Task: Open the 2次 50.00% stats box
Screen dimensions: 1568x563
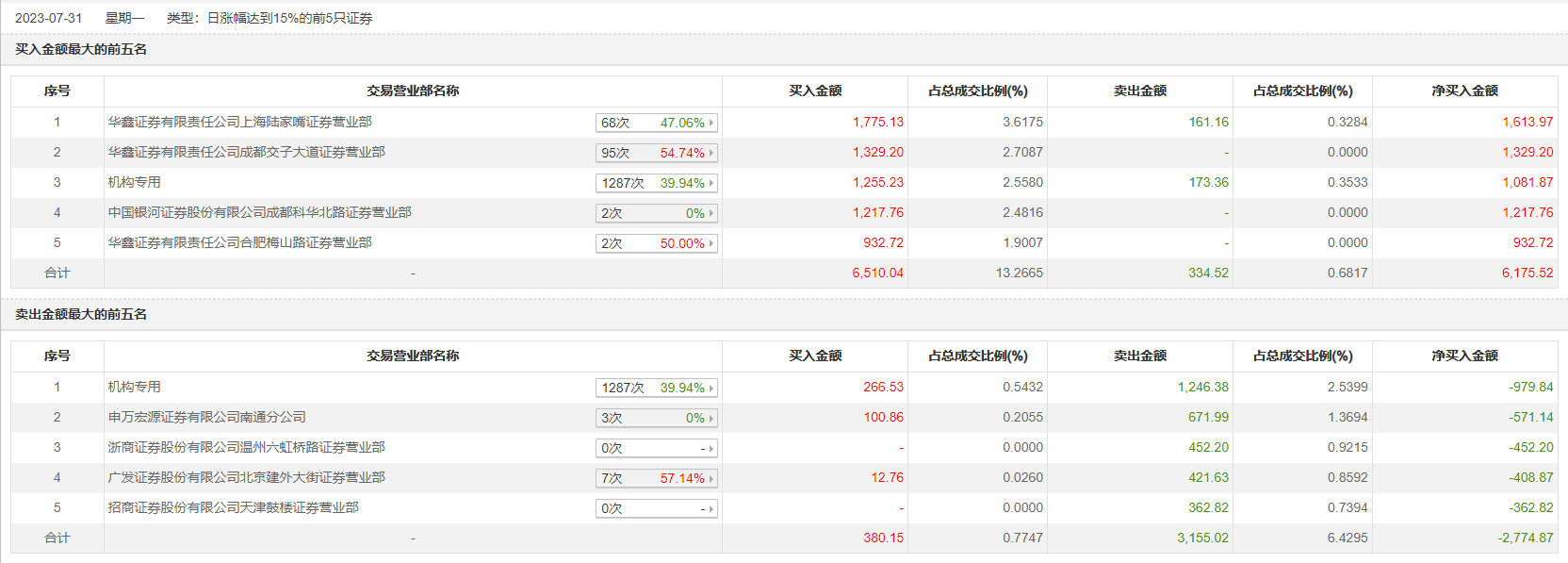Action: (657, 243)
